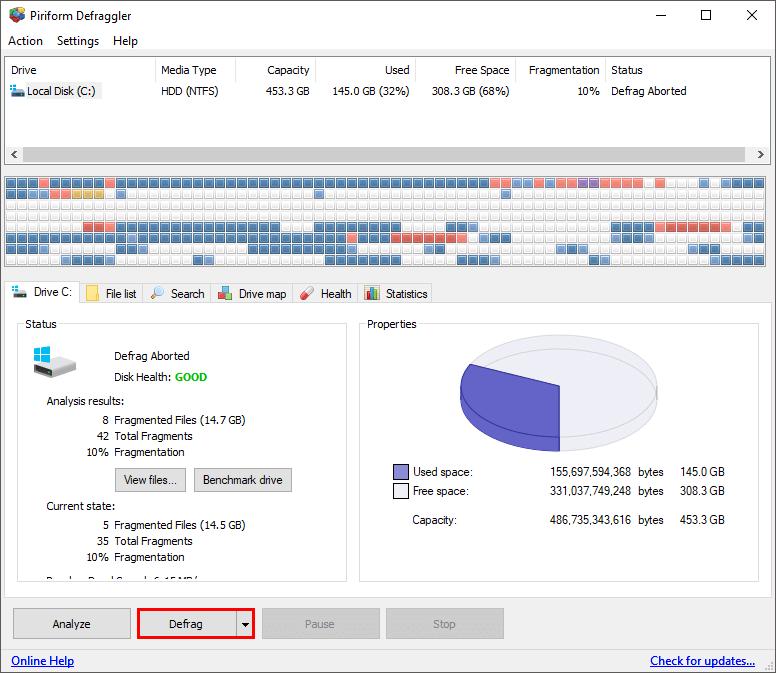
Task: Open the Online Help link
Action: [x=43, y=661]
